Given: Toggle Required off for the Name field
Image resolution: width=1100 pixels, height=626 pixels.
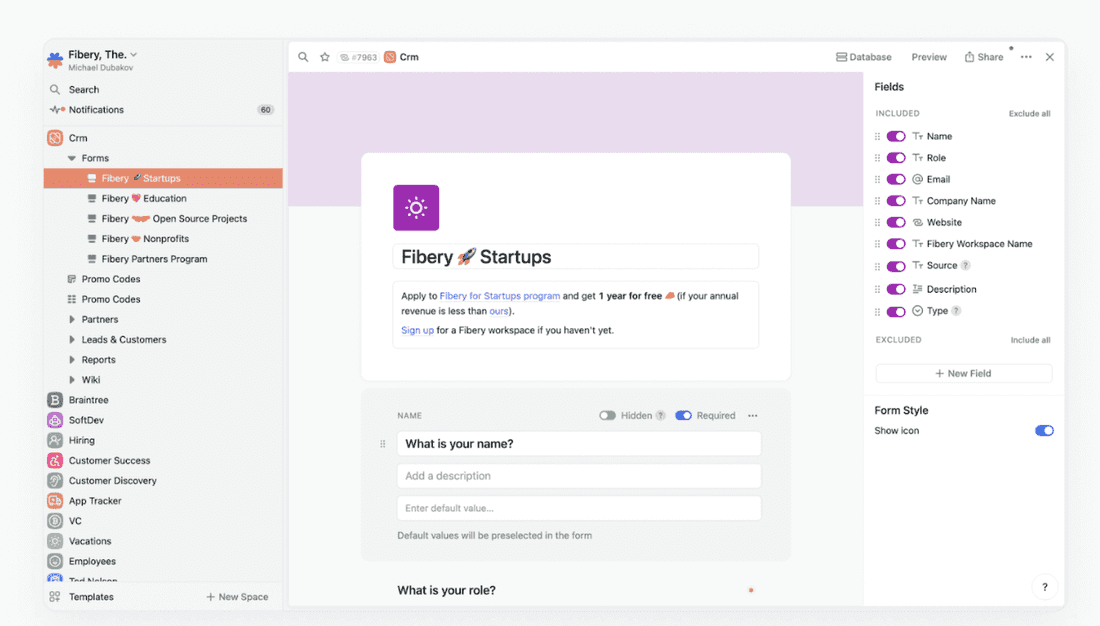Looking at the screenshot, I should pyautogui.click(x=683, y=415).
